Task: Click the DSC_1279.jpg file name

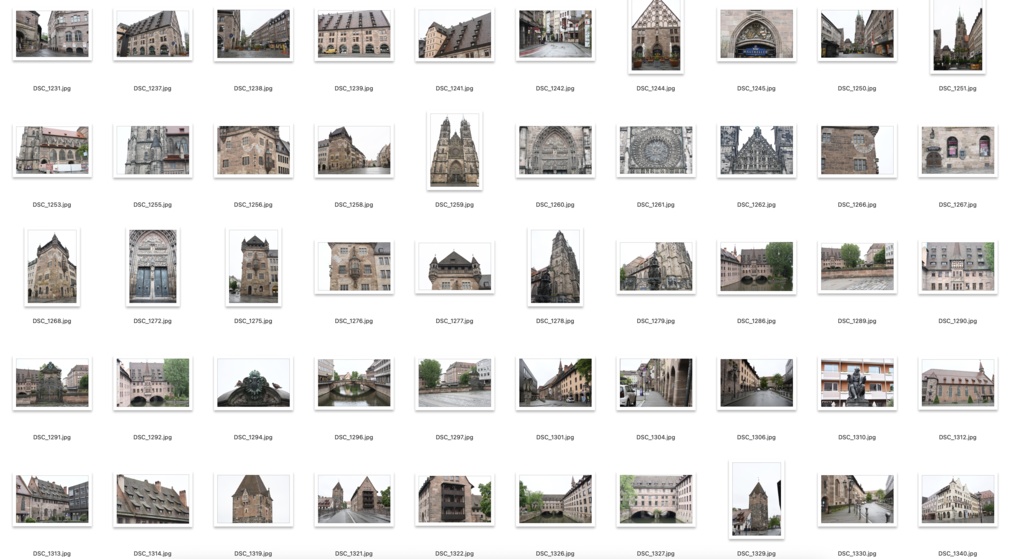Action: [x=656, y=321]
